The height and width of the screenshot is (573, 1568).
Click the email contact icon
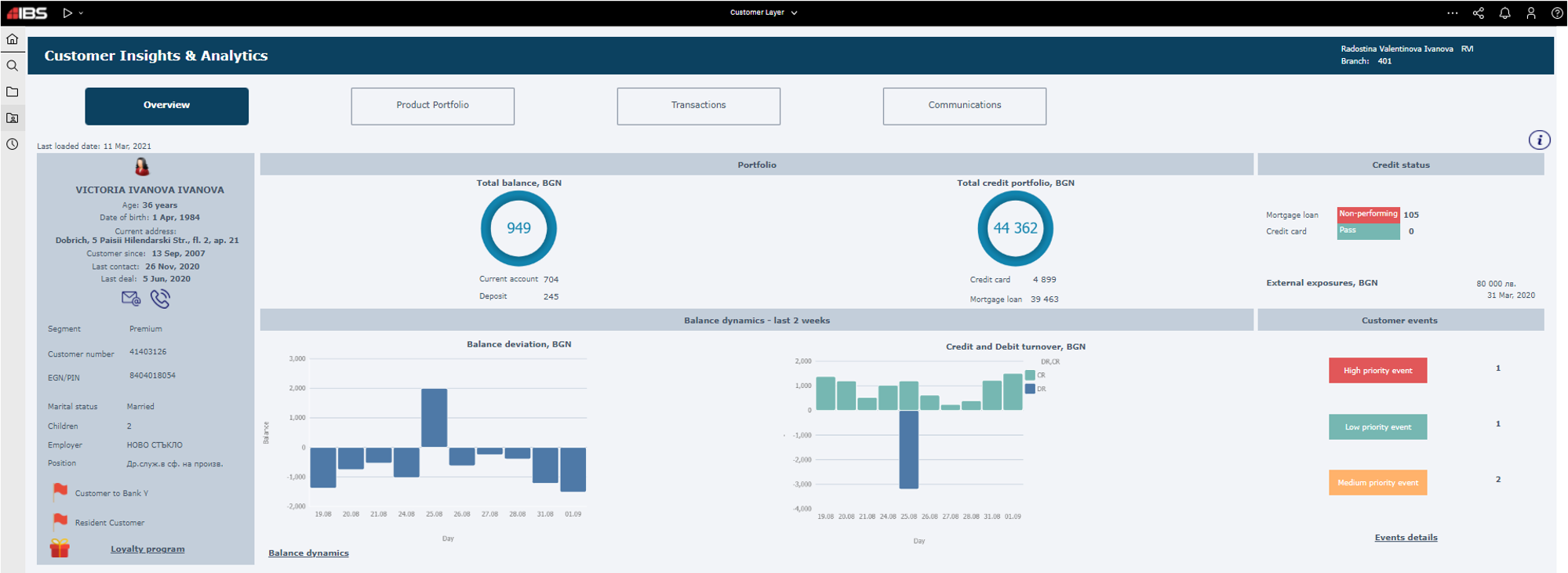pyautogui.click(x=130, y=299)
